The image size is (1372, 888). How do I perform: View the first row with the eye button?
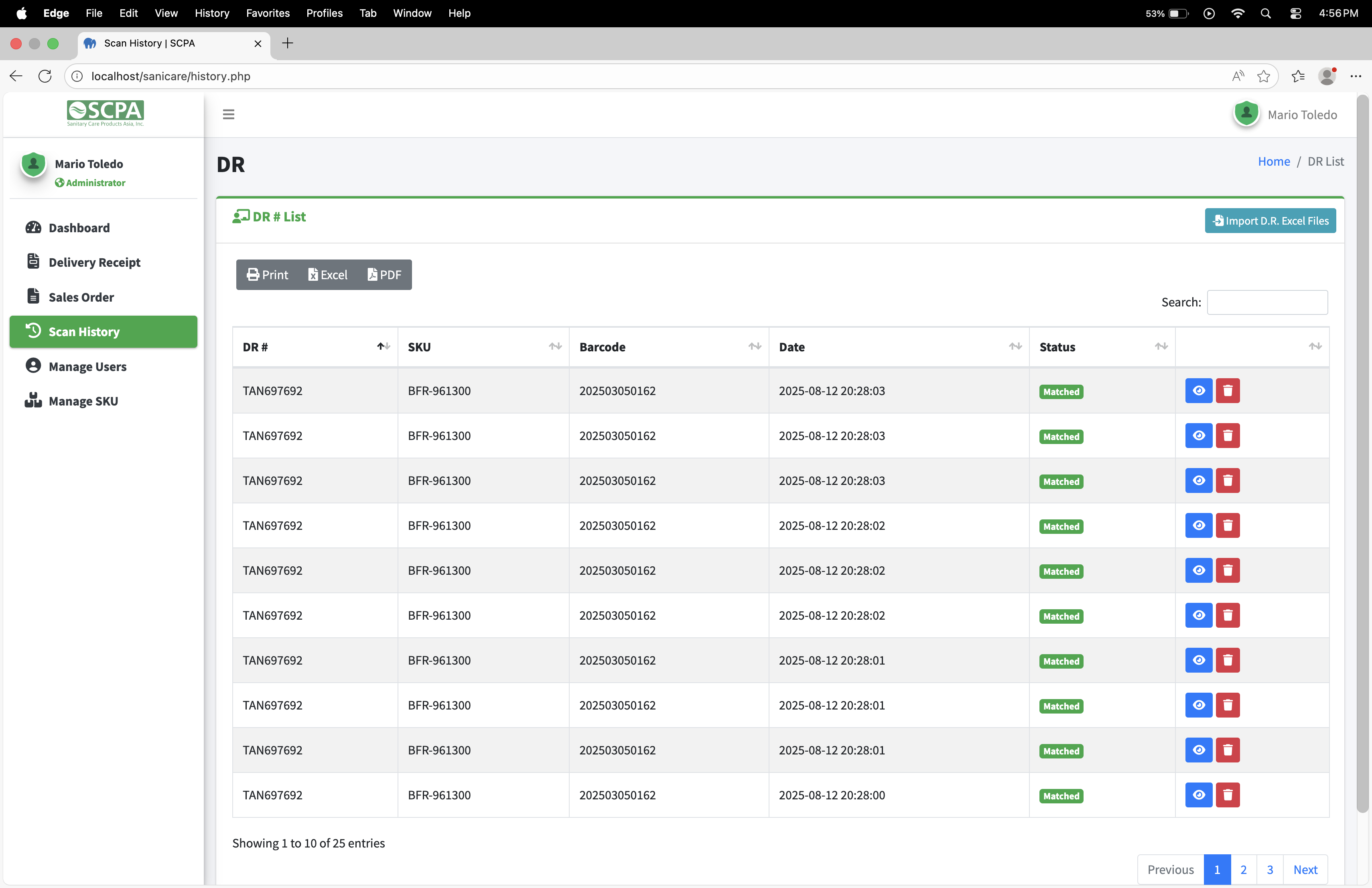tap(1198, 391)
